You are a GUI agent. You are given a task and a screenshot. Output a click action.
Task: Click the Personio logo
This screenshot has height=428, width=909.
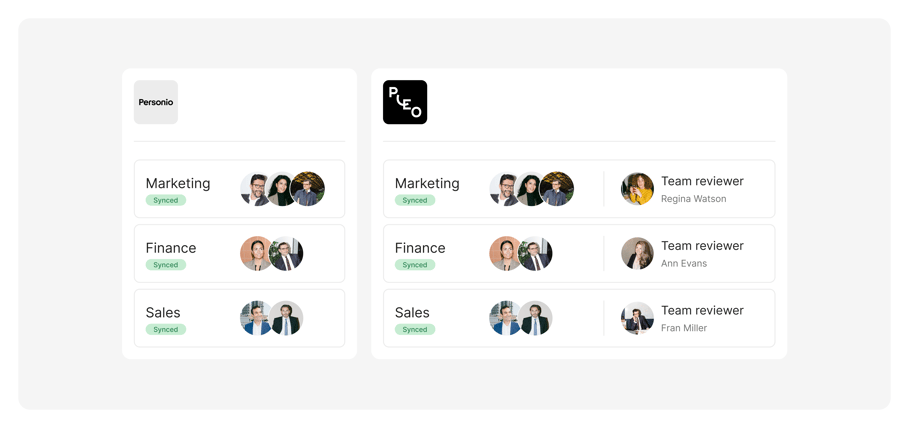(x=156, y=102)
